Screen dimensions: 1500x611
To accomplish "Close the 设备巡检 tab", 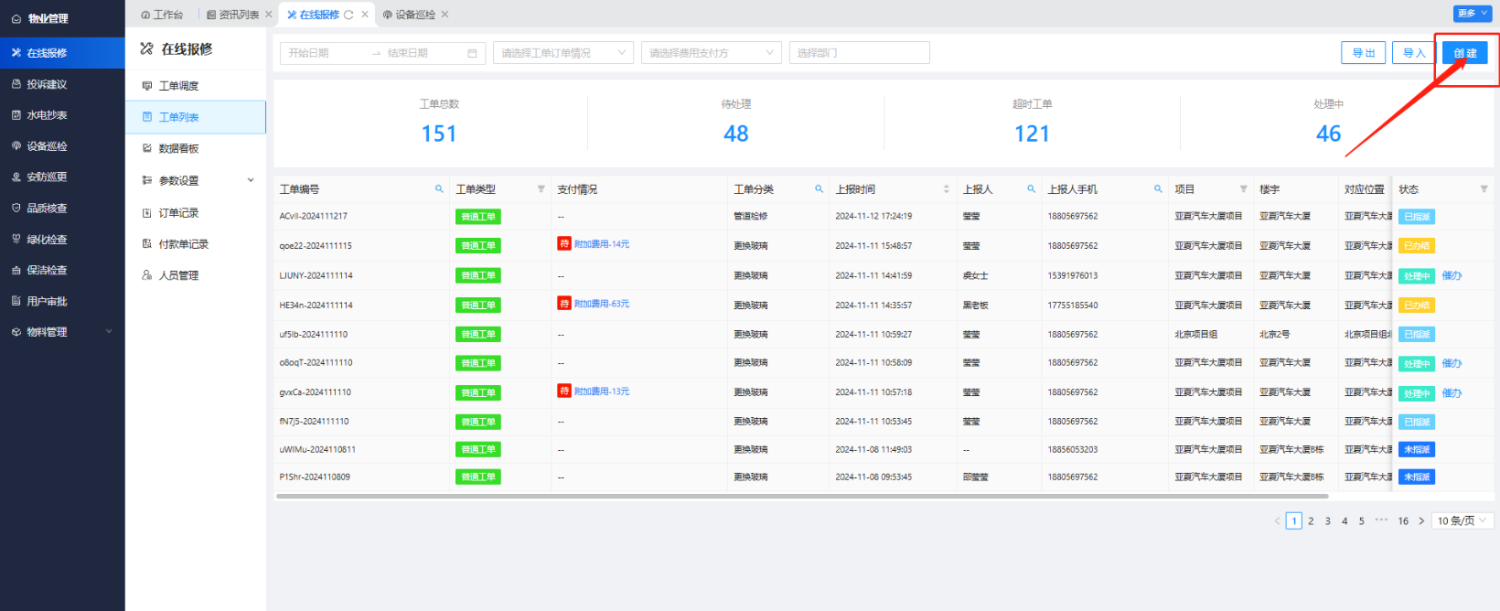I will (444, 14).
